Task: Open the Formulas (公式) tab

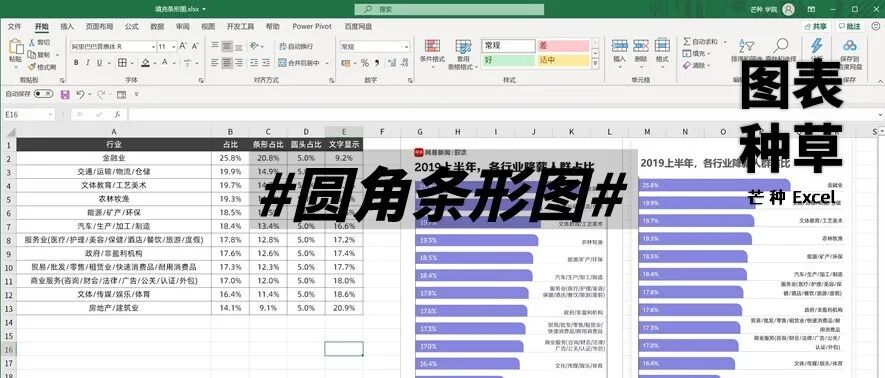Action: tap(132, 27)
